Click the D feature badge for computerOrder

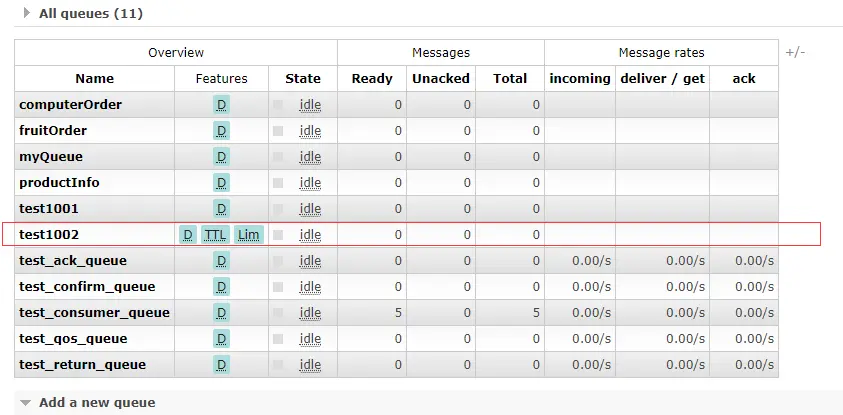[222, 104]
